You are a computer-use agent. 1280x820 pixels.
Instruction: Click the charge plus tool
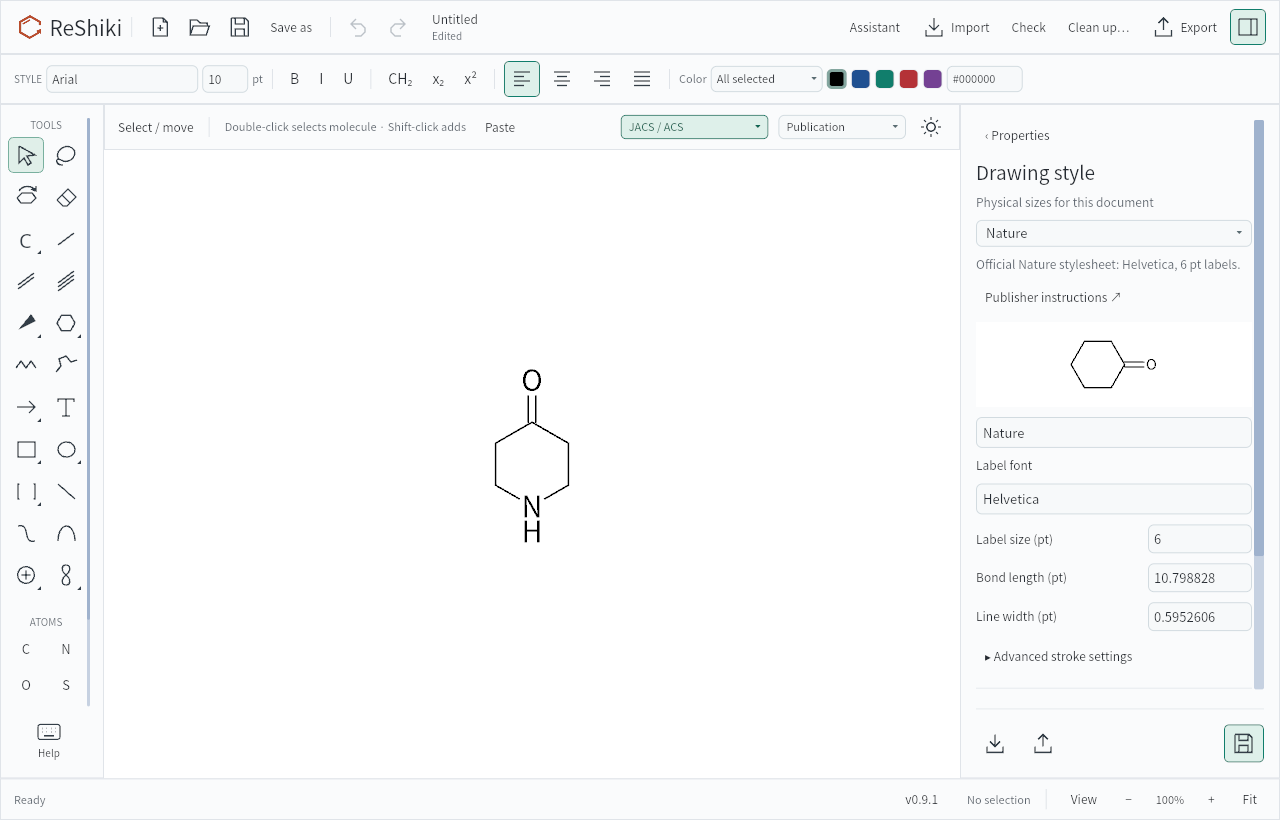point(26,575)
